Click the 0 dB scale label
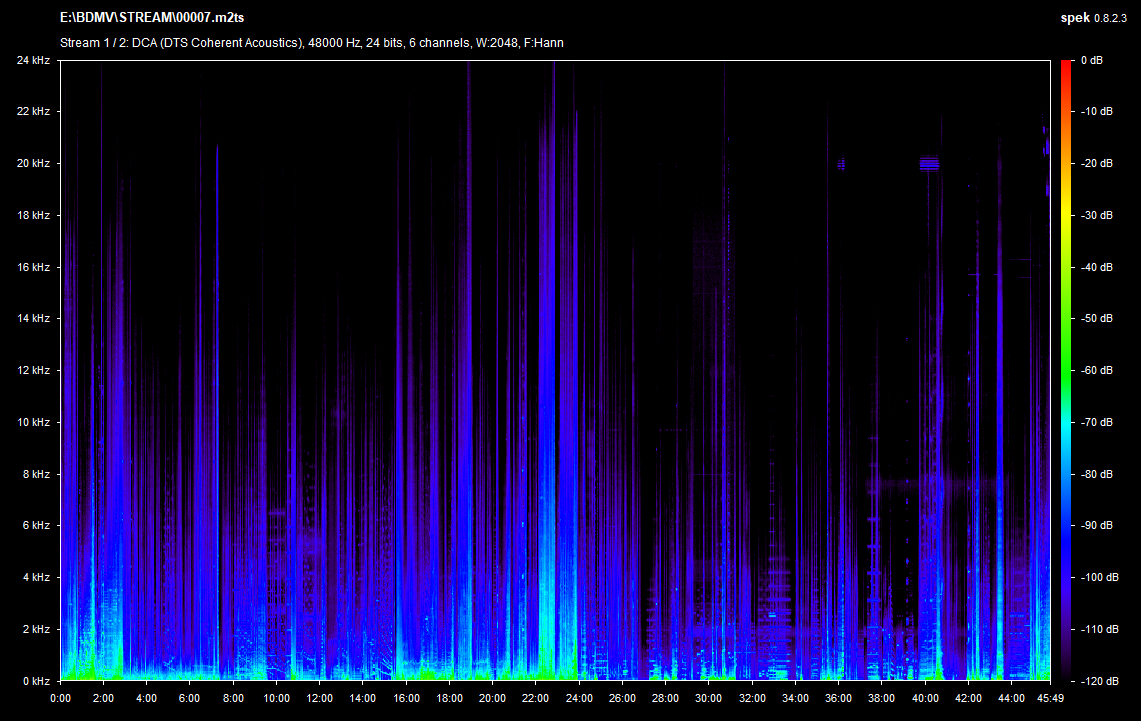The height and width of the screenshot is (721, 1141). 1092,60
